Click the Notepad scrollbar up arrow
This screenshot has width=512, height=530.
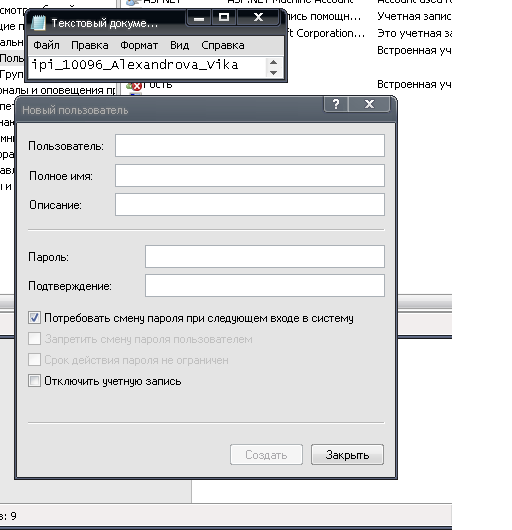[x=273, y=63]
